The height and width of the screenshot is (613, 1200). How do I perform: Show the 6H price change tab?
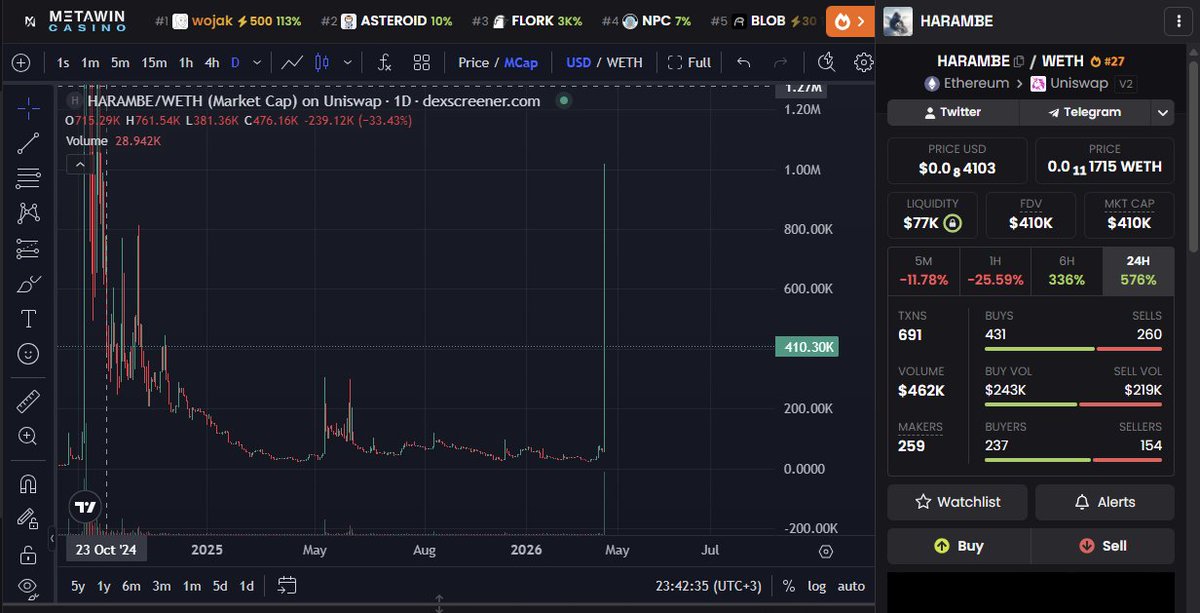[x=1066, y=271]
